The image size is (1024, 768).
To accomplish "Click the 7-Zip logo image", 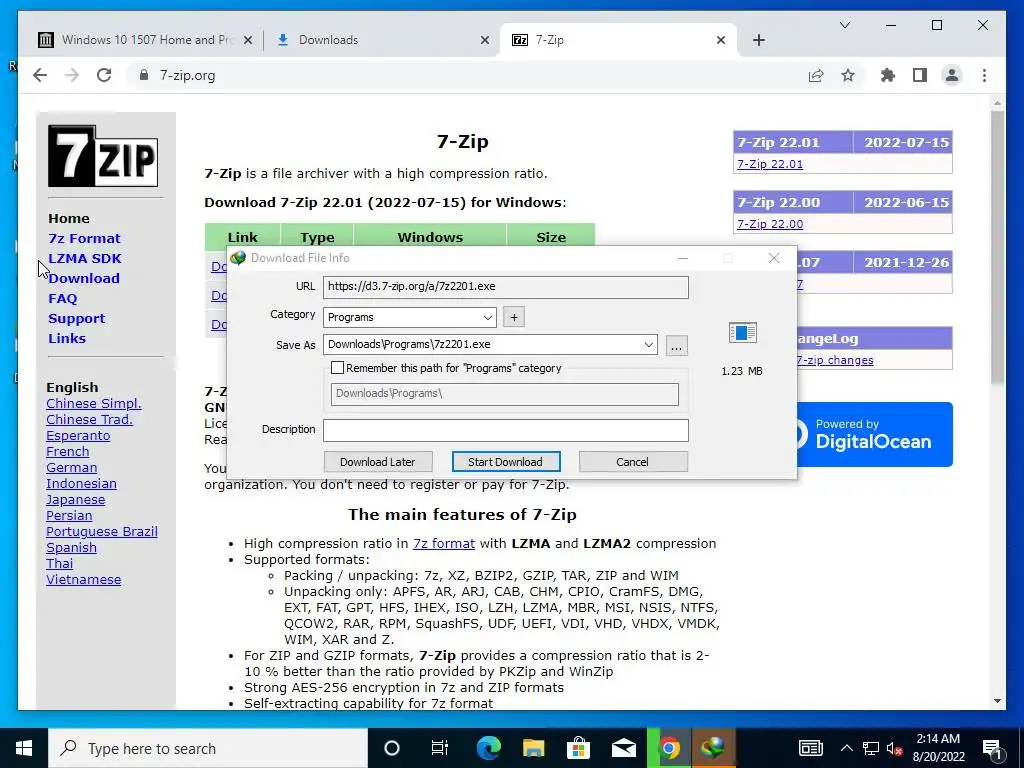I will (x=103, y=157).
